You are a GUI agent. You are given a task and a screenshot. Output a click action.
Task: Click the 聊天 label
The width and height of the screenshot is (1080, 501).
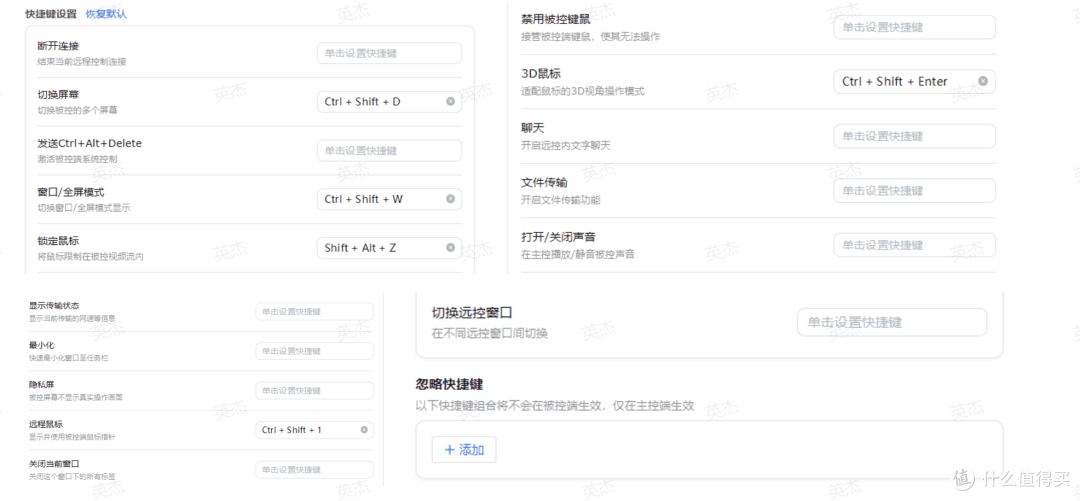[533, 128]
